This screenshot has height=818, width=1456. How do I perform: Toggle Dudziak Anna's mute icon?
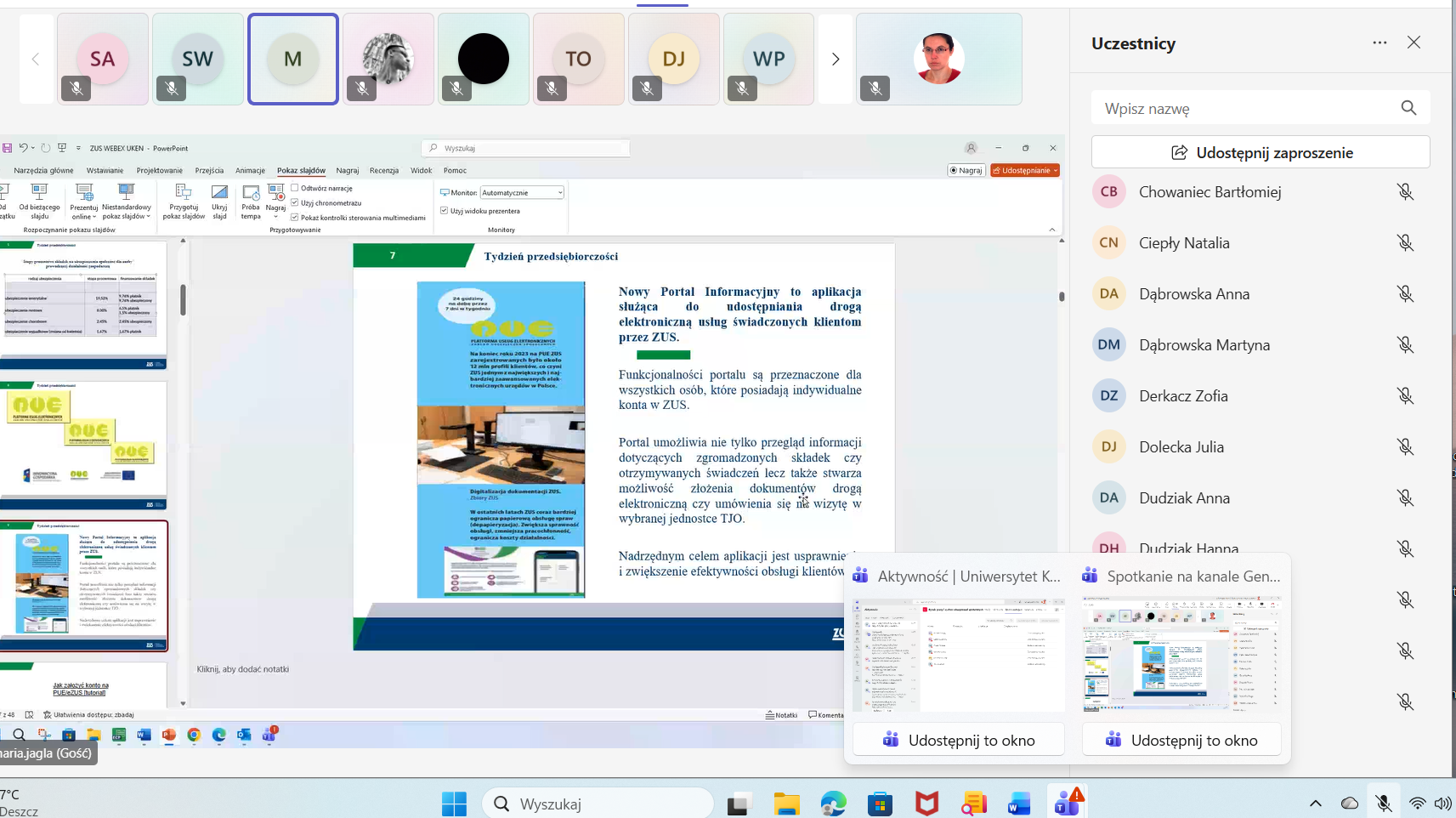pos(1405,498)
